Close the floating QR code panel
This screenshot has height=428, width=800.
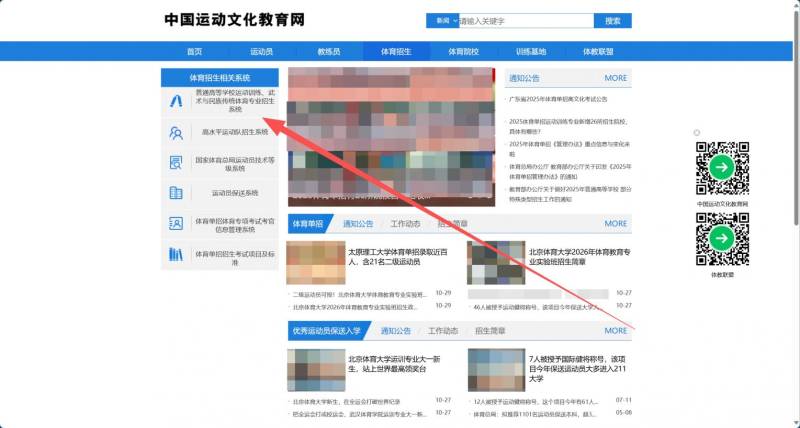click(695, 132)
